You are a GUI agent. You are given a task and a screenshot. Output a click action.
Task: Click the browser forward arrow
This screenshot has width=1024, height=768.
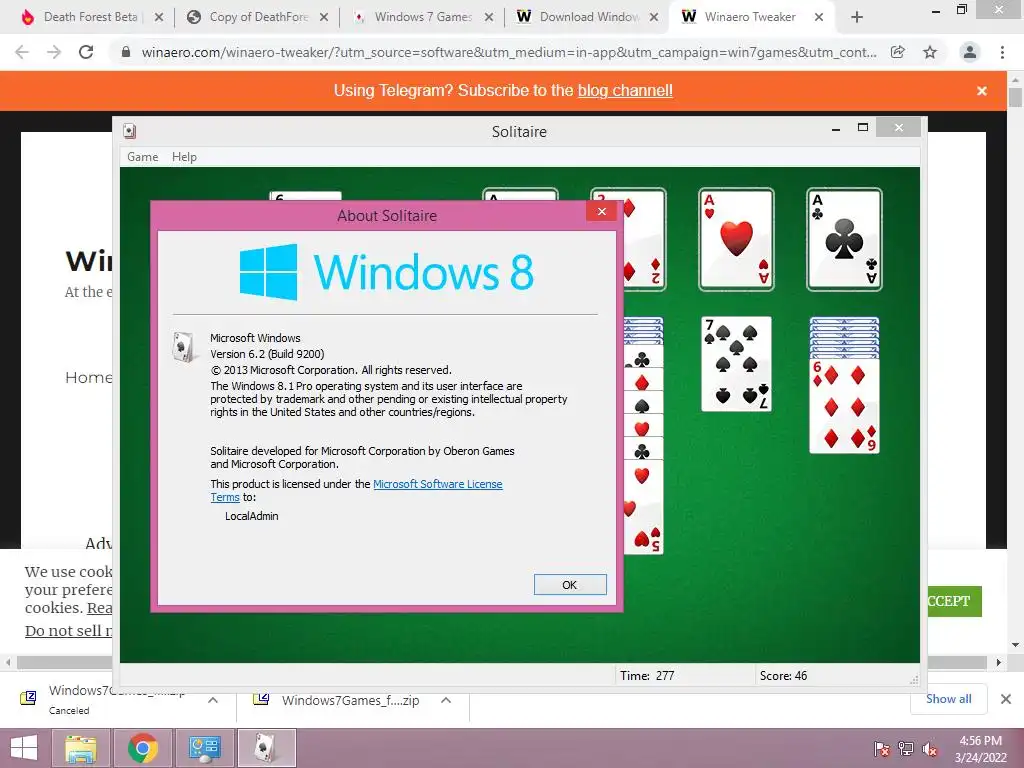pyautogui.click(x=54, y=52)
